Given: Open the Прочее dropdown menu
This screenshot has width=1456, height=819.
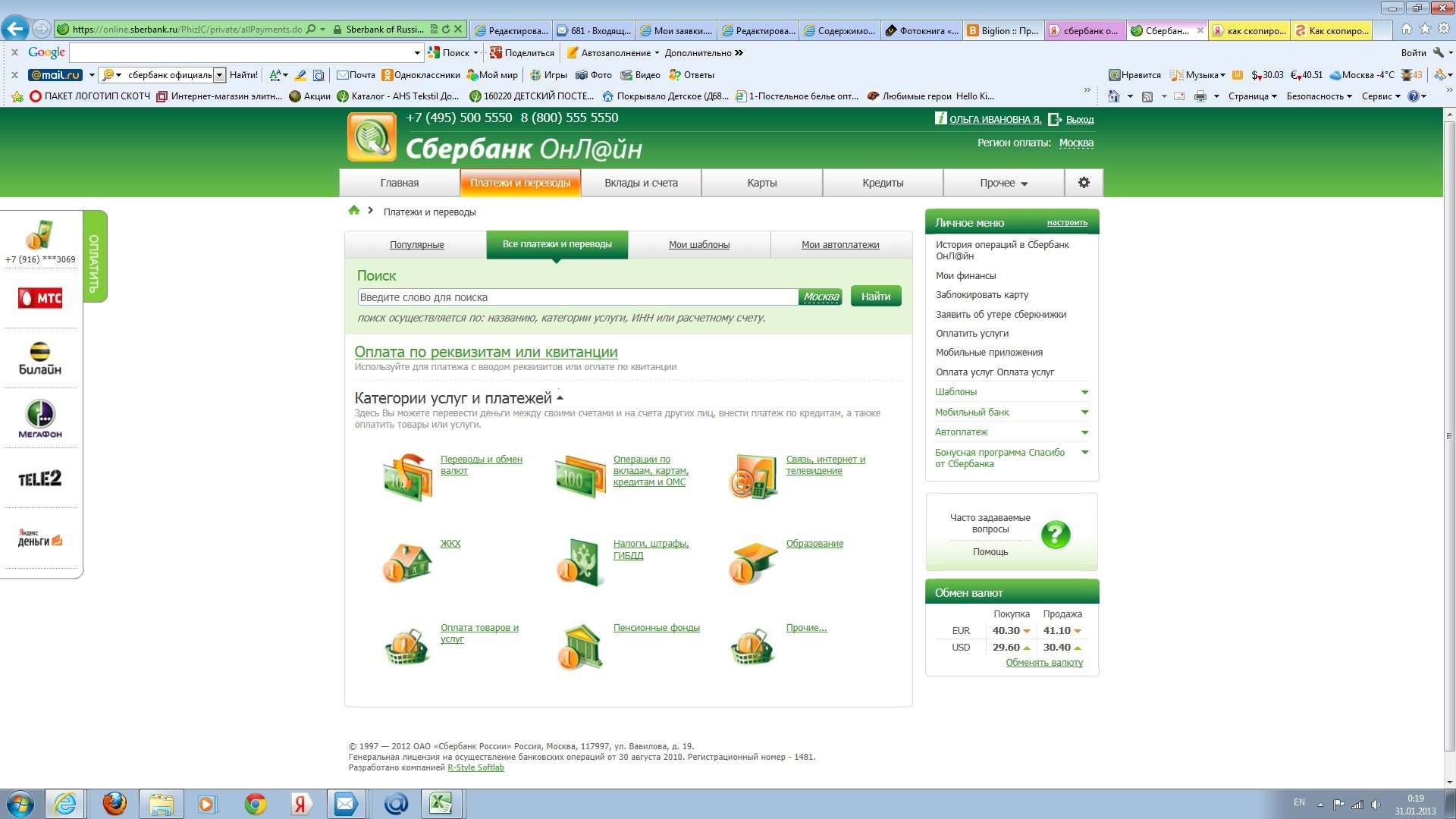Looking at the screenshot, I should [x=1003, y=183].
